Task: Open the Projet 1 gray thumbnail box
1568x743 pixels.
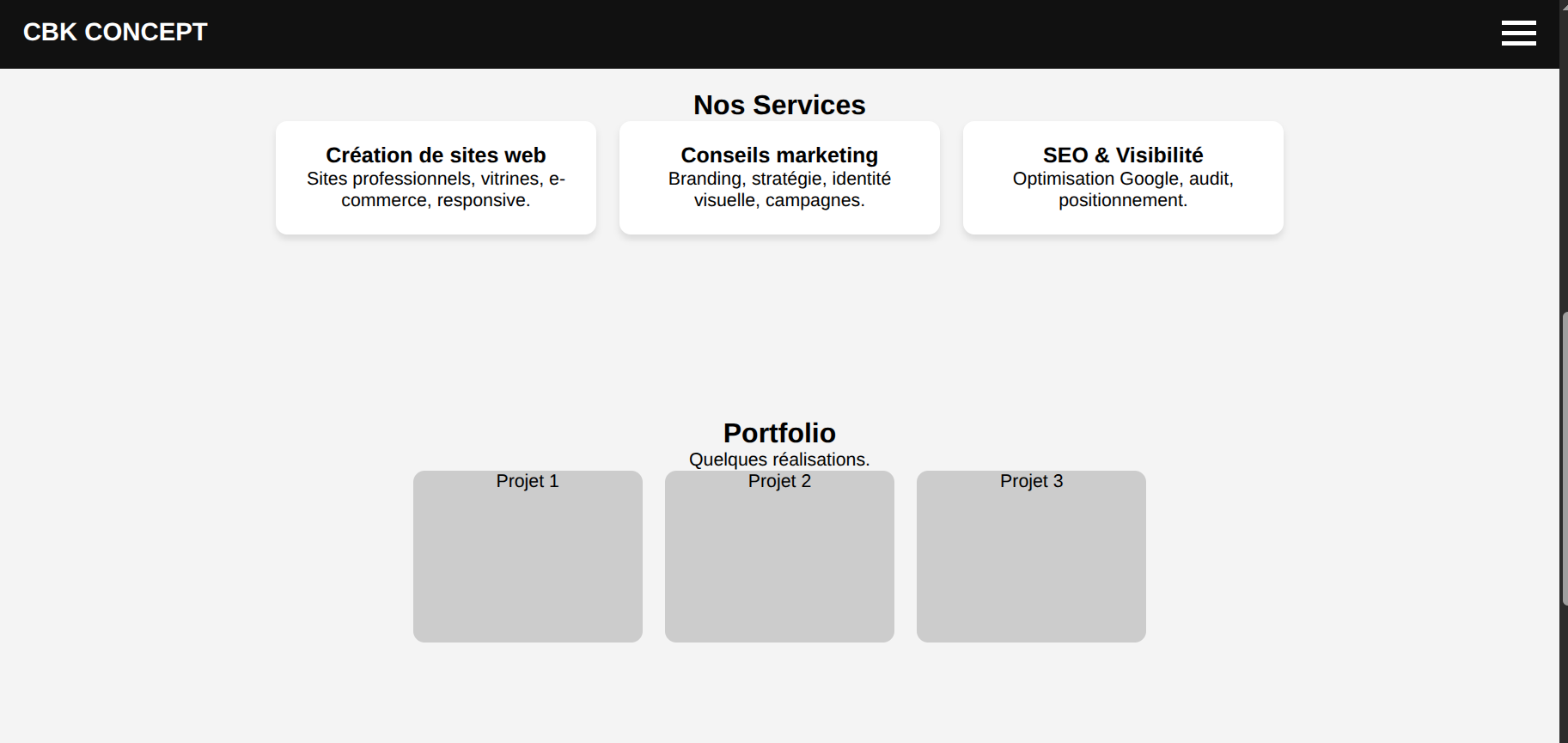Action: 528,567
